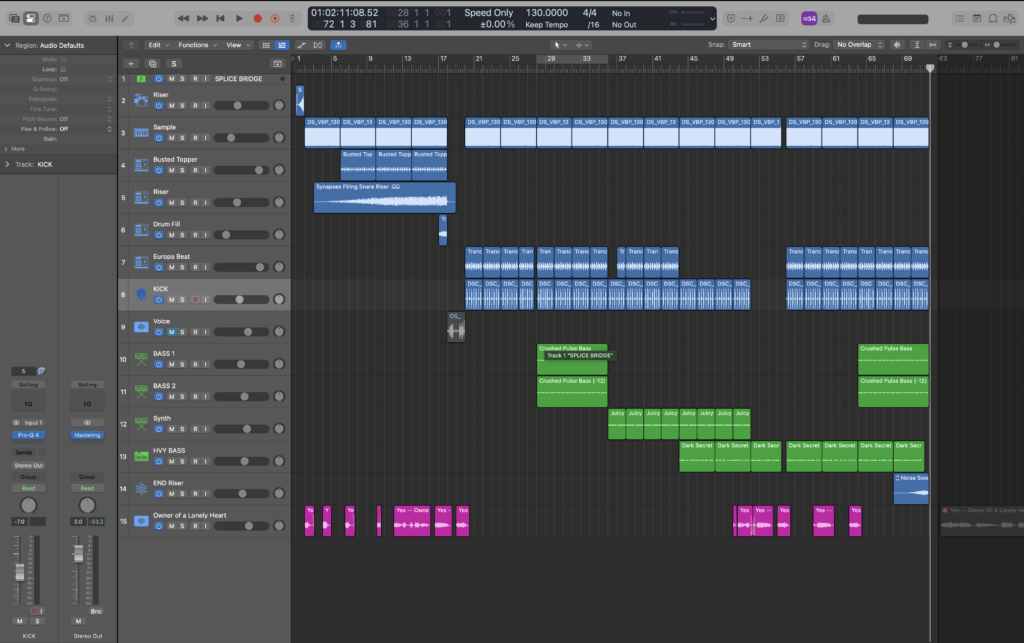Click the add new track plus button

pos(130,63)
